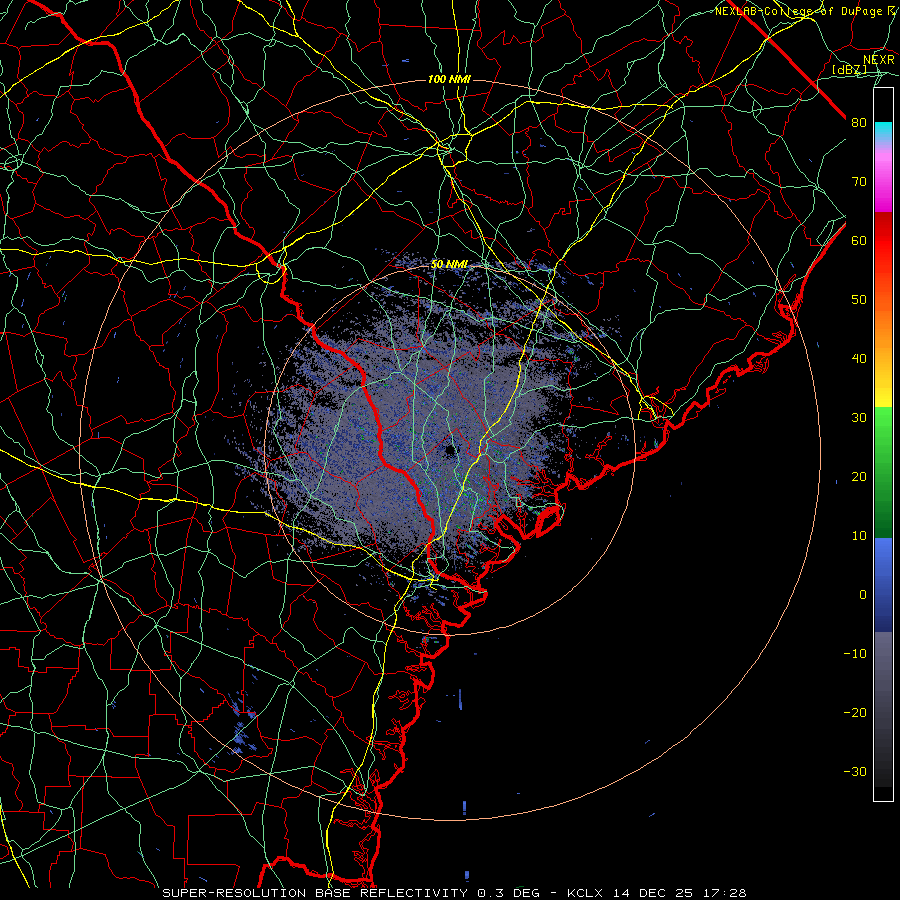Click the 30 value on the dBZ scale

[x=859, y=418]
